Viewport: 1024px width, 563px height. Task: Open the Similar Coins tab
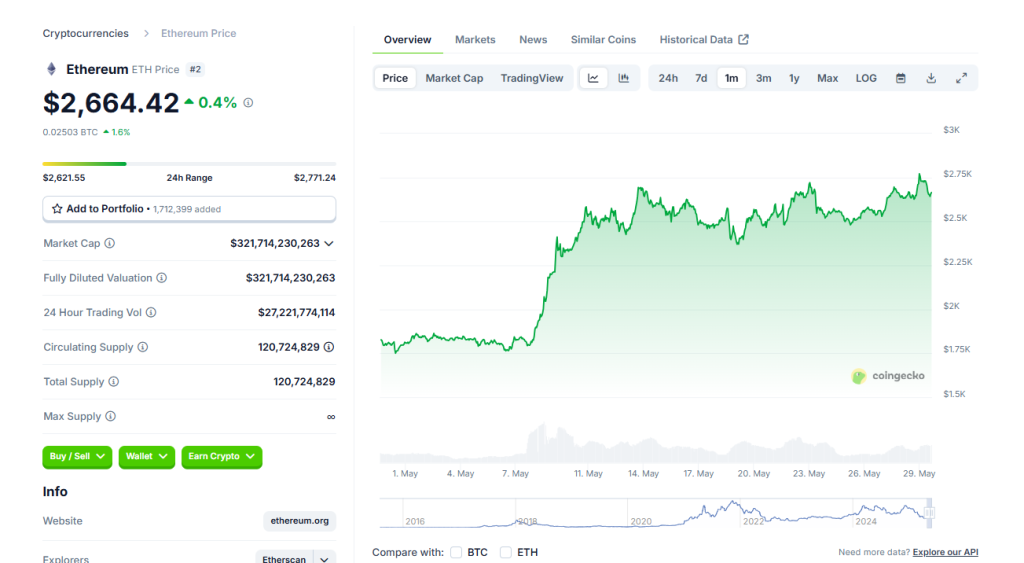603,39
